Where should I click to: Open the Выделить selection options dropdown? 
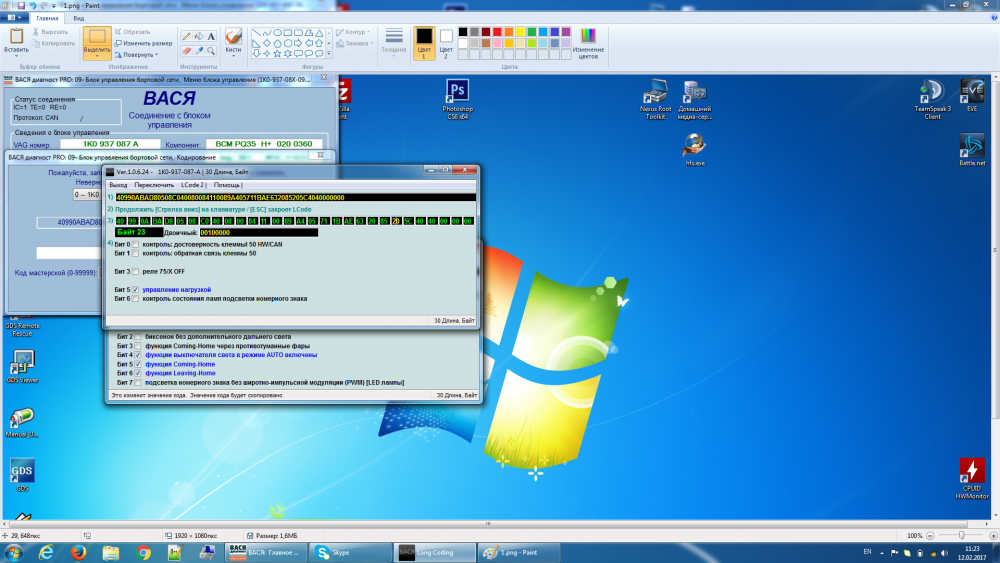point(97,54)
